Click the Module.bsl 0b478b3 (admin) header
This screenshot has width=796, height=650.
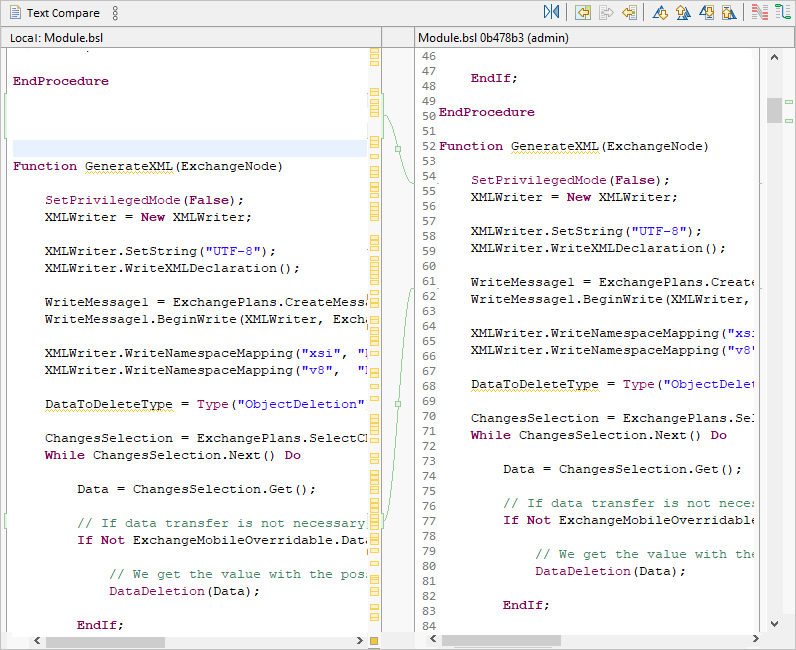pos(490,37)
